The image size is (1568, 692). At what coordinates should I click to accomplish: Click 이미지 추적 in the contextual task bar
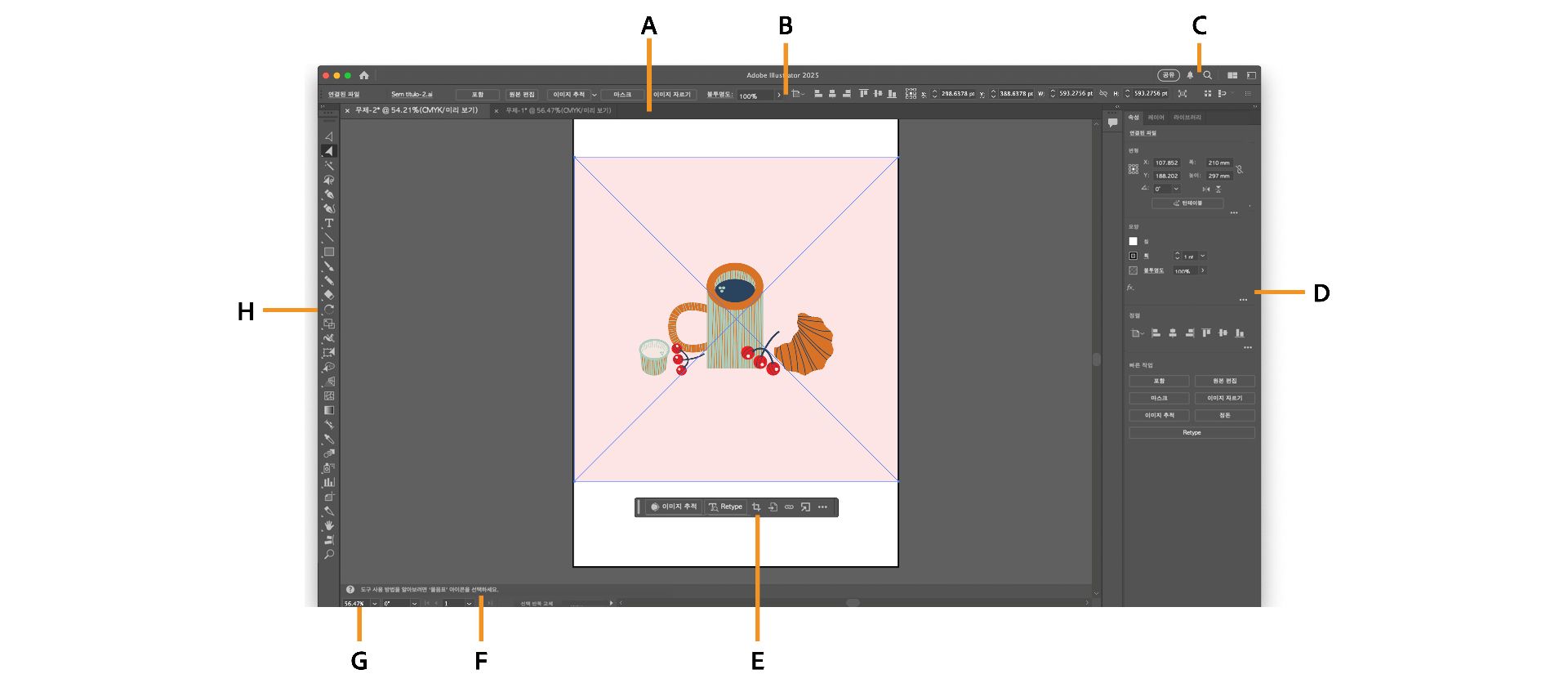point(674,507)
